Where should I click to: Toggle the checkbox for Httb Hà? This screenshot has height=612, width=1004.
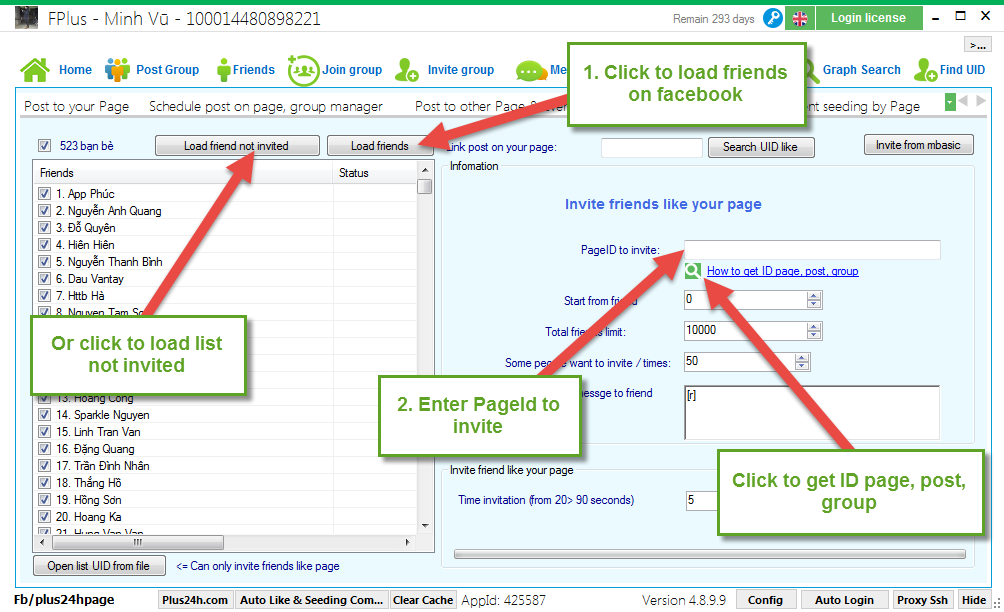coord(44,295)
